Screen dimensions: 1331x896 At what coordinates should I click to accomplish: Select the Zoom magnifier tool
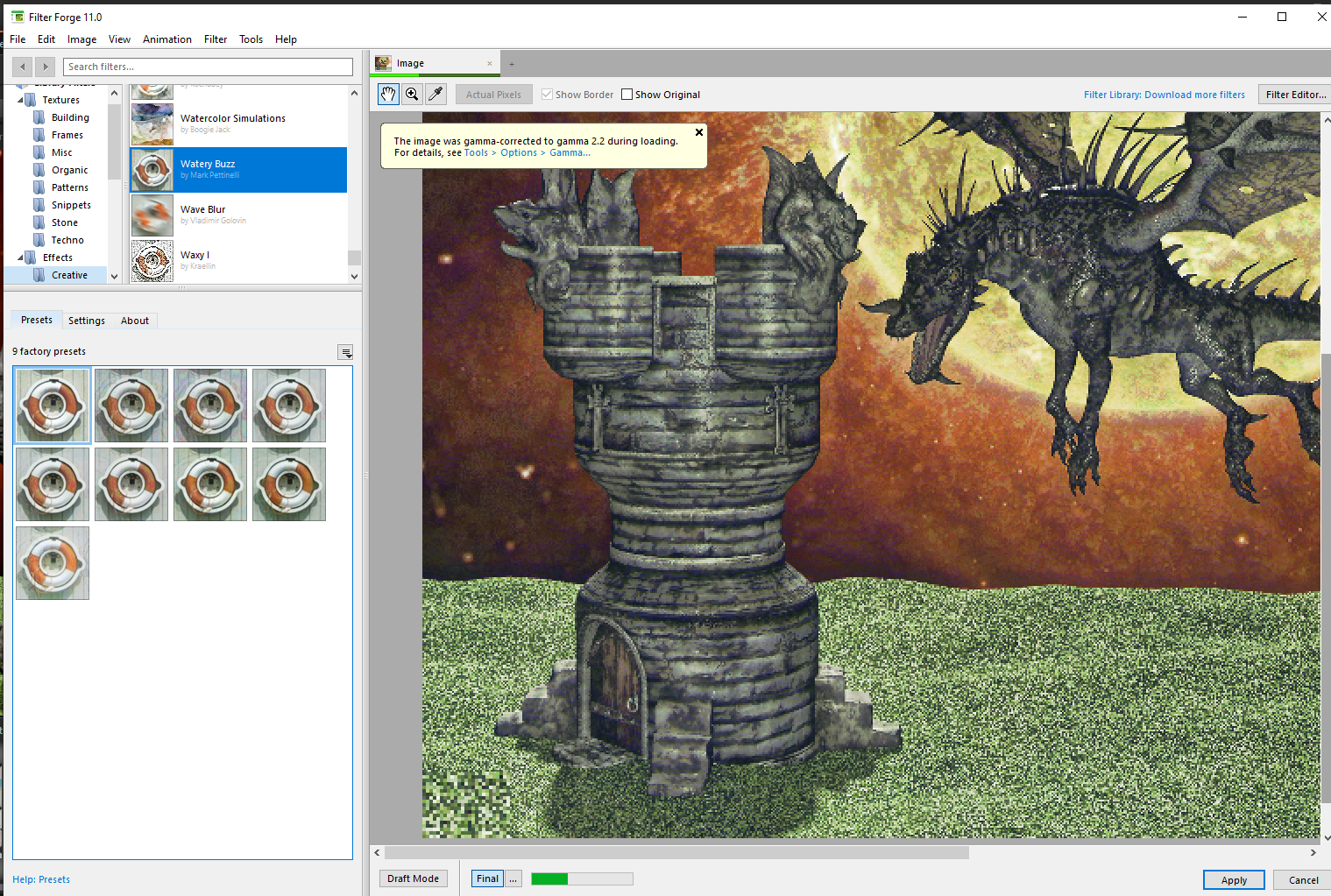tap(412, 95)
